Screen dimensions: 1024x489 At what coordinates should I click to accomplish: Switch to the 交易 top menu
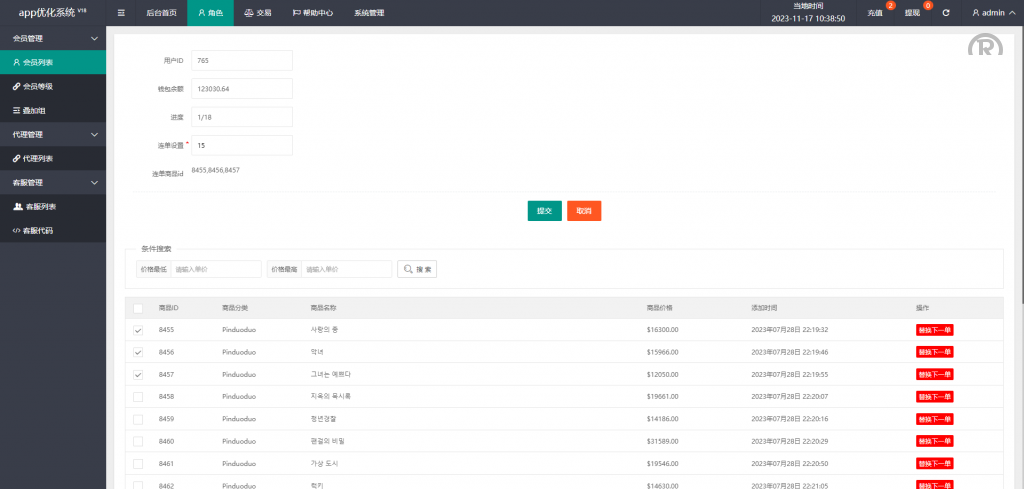point(258,13)
